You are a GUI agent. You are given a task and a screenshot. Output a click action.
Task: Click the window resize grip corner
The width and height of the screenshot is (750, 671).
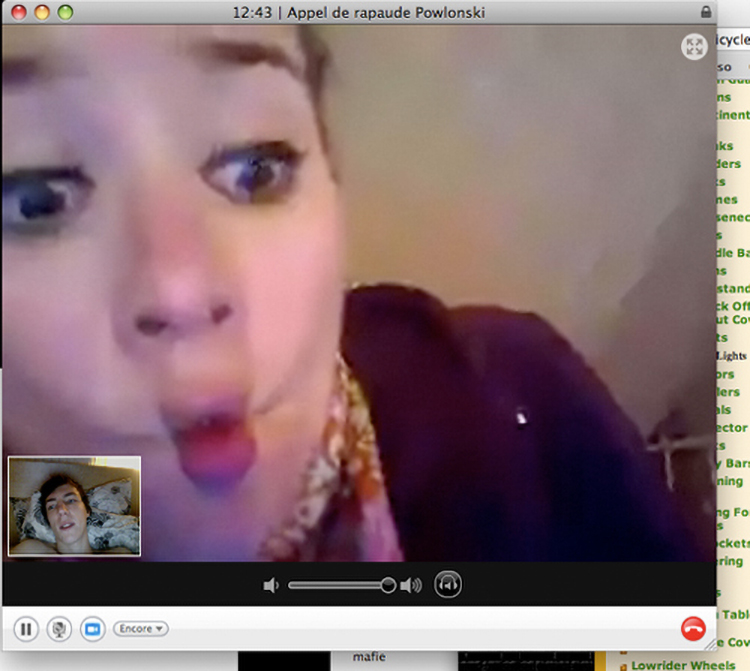click(711, 645)
